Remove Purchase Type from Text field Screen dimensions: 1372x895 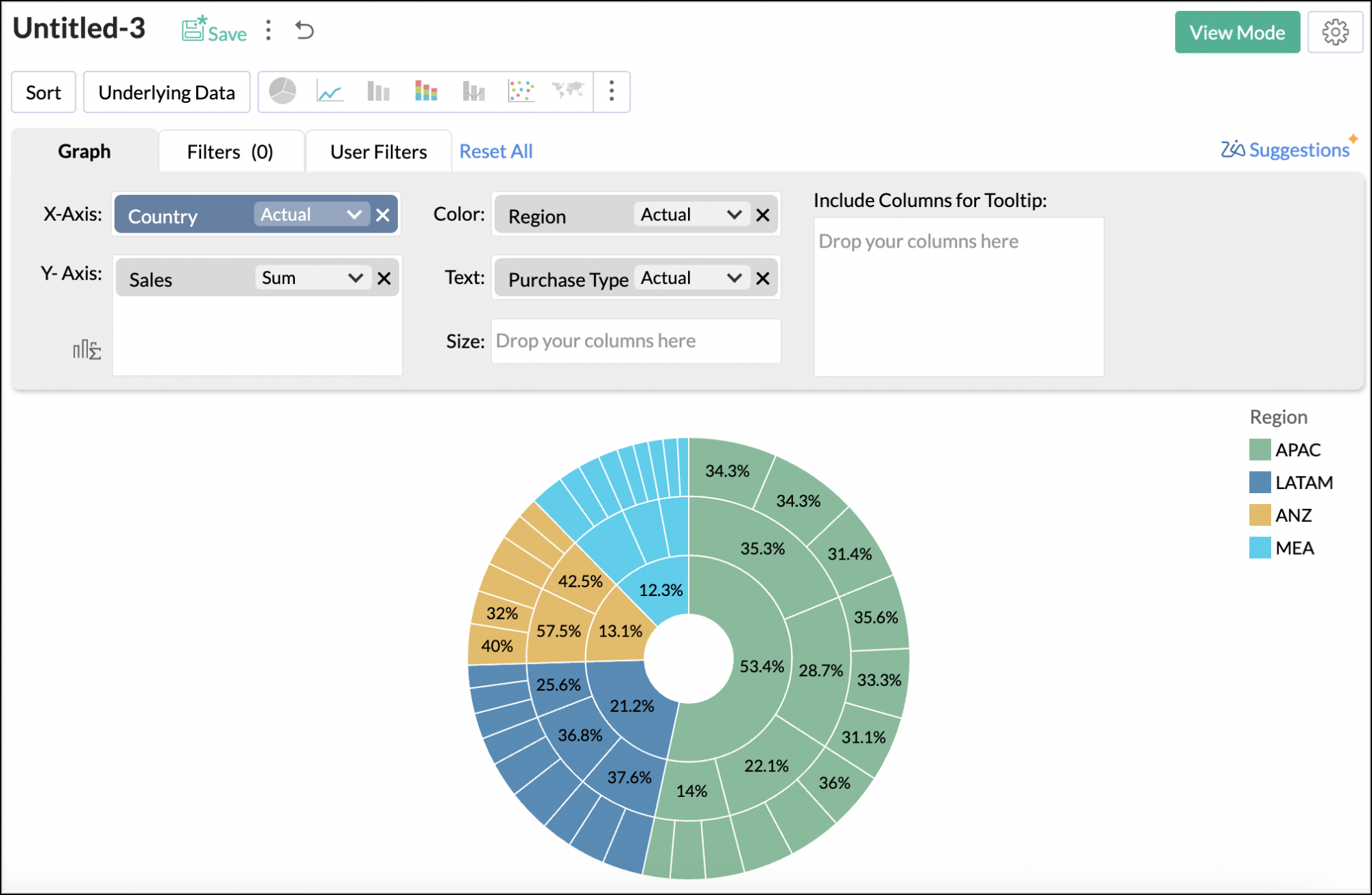[x=763, y=278]
